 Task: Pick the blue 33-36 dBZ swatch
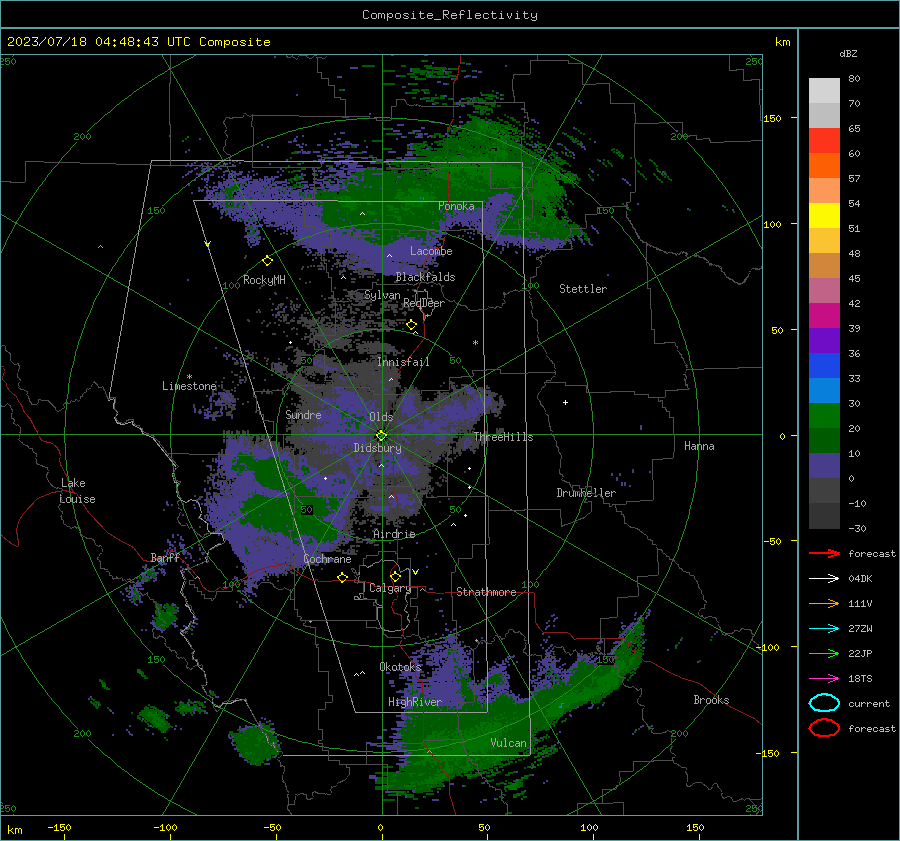(x=824, y=366)
